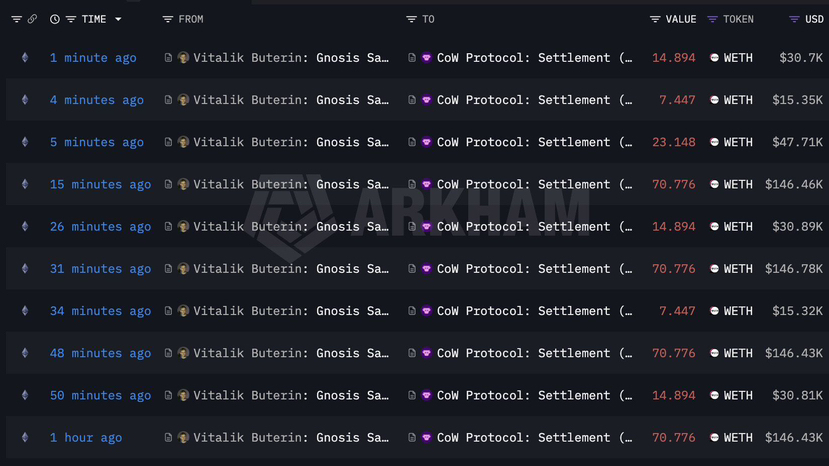Click WETH token label in 34 minutes ago row

coord(738,311)
